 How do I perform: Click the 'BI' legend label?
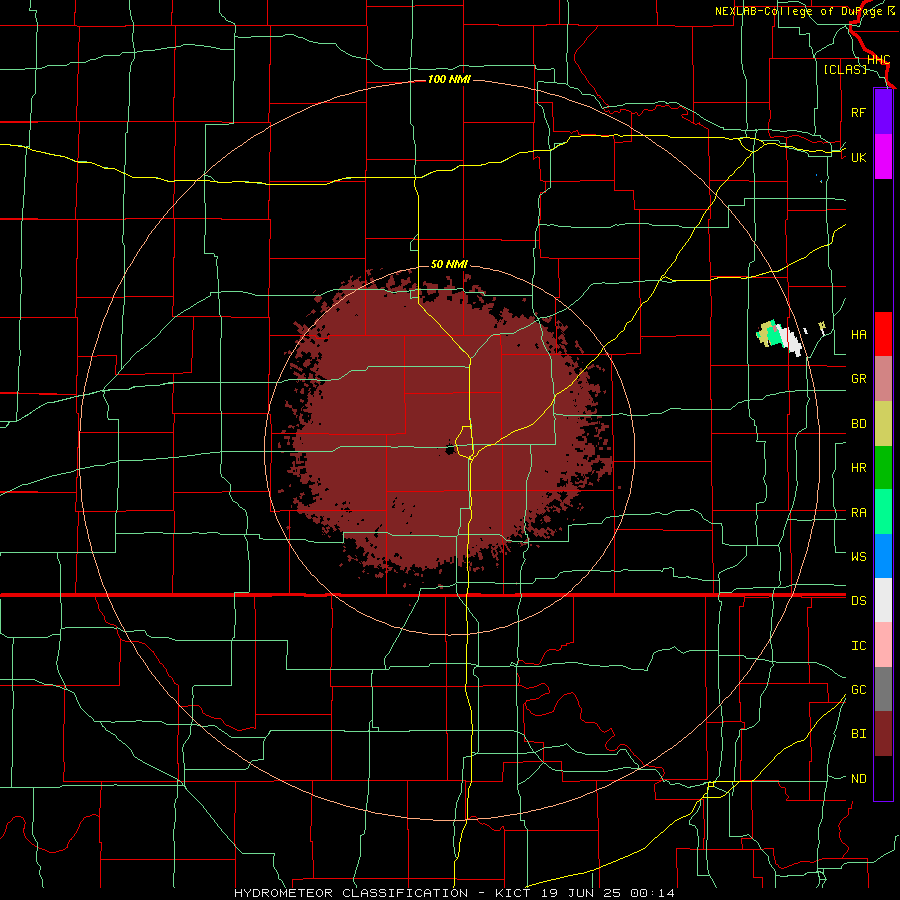(x=858, y=734)
